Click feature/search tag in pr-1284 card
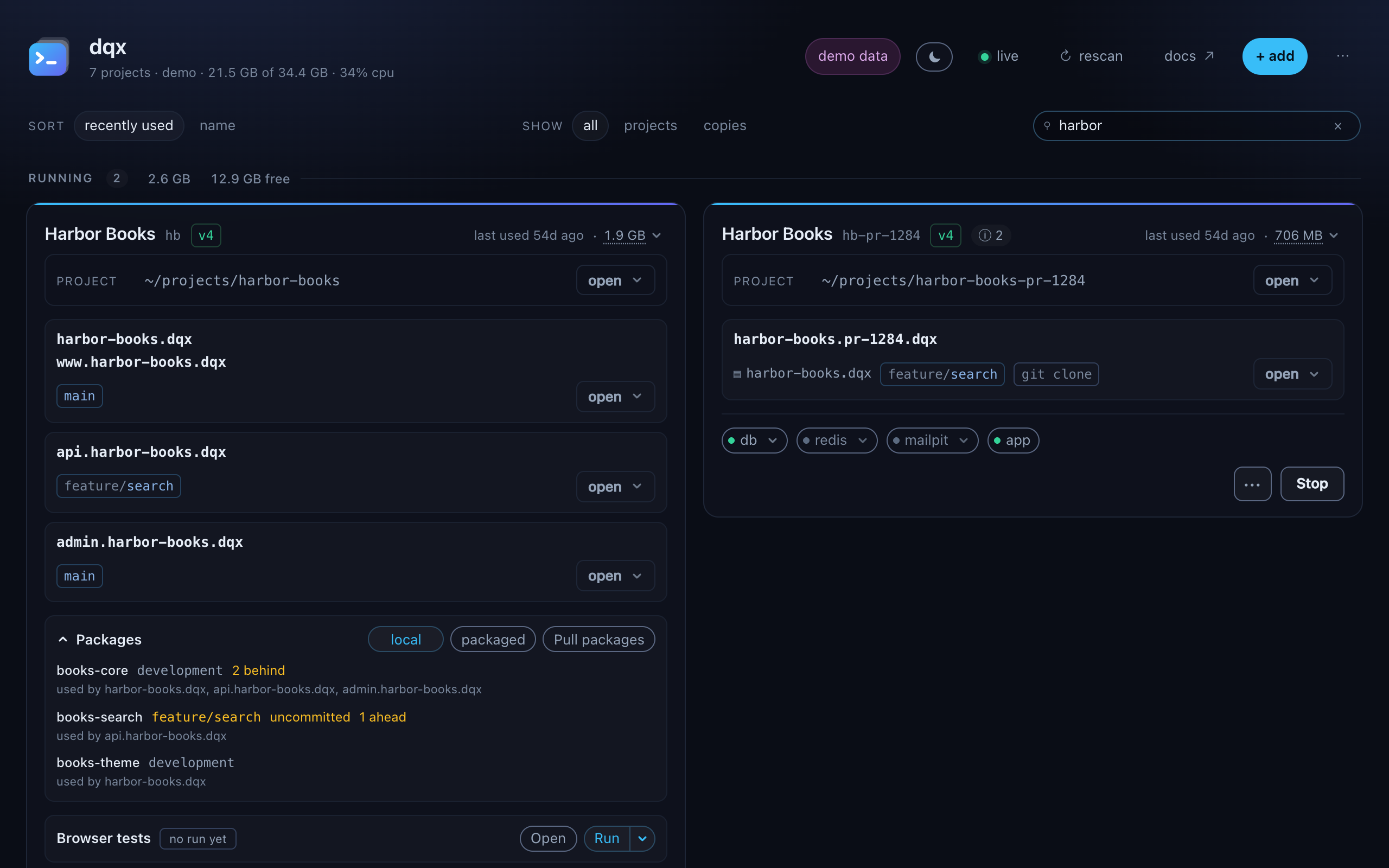1389x868 pixels. point(942,374)
